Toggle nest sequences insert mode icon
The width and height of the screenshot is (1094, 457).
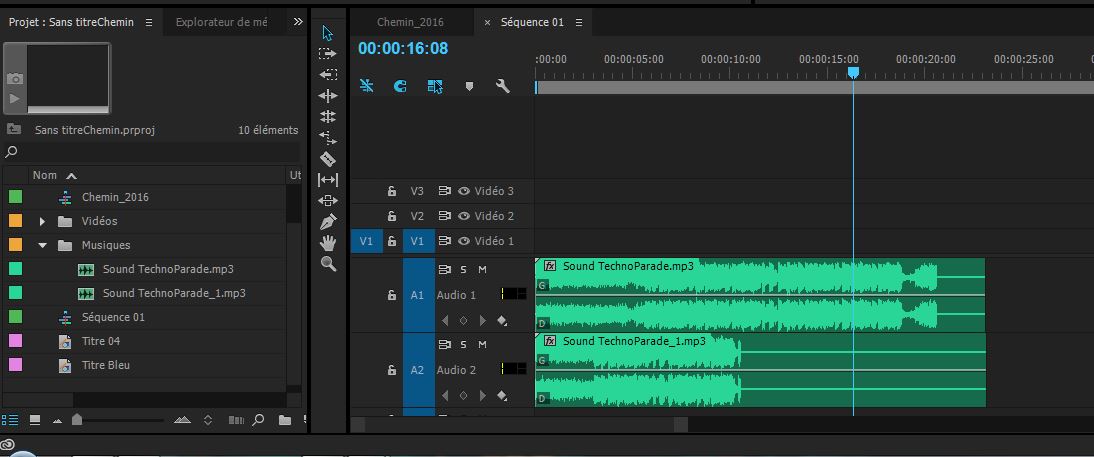[366, 86]
